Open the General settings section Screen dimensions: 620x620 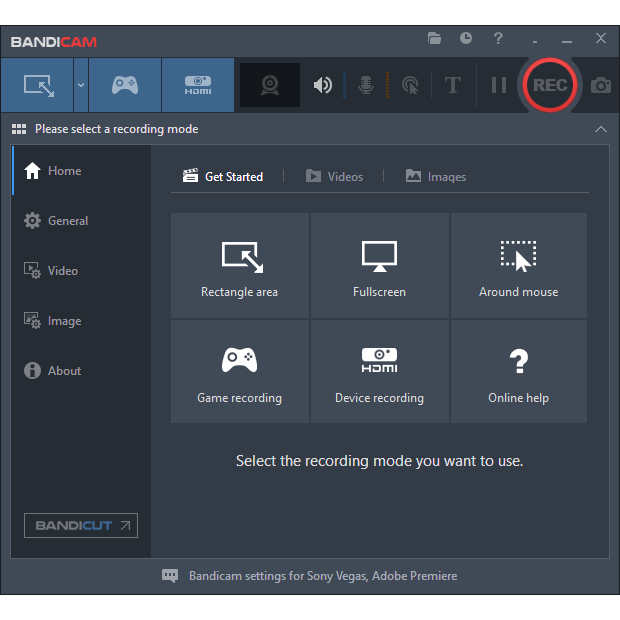click(x=67, y=221)
